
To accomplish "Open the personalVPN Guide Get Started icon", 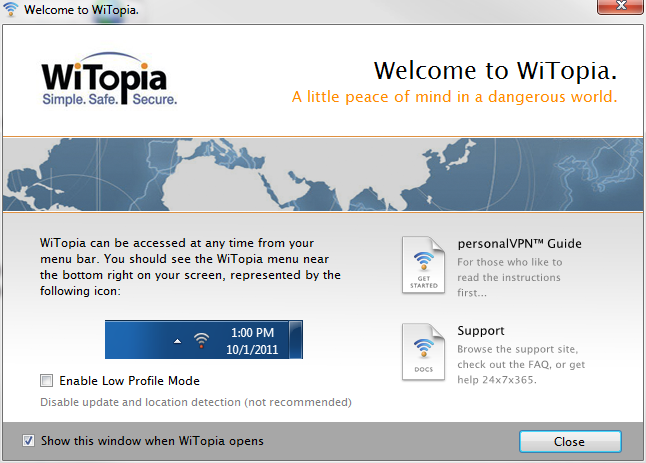I will [x=424, y=265].
